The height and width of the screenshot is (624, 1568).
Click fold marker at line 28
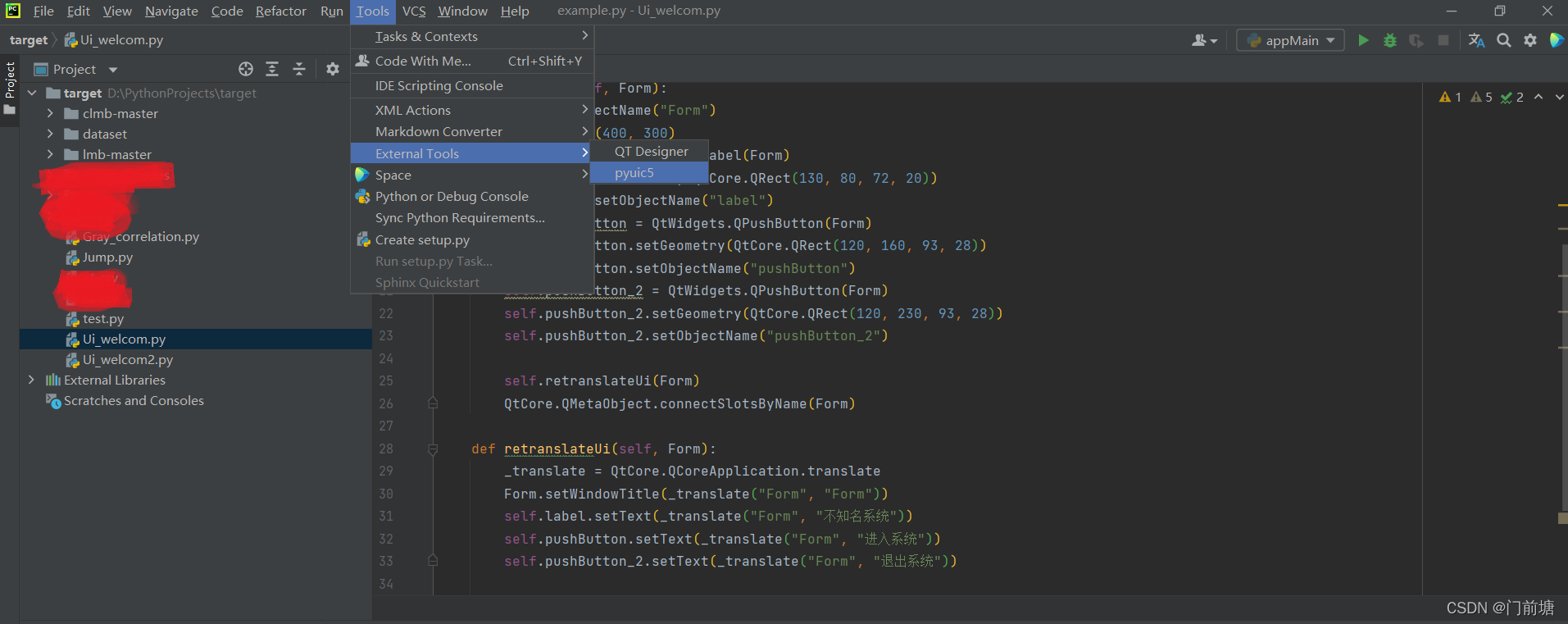click(x=433, y=449)
